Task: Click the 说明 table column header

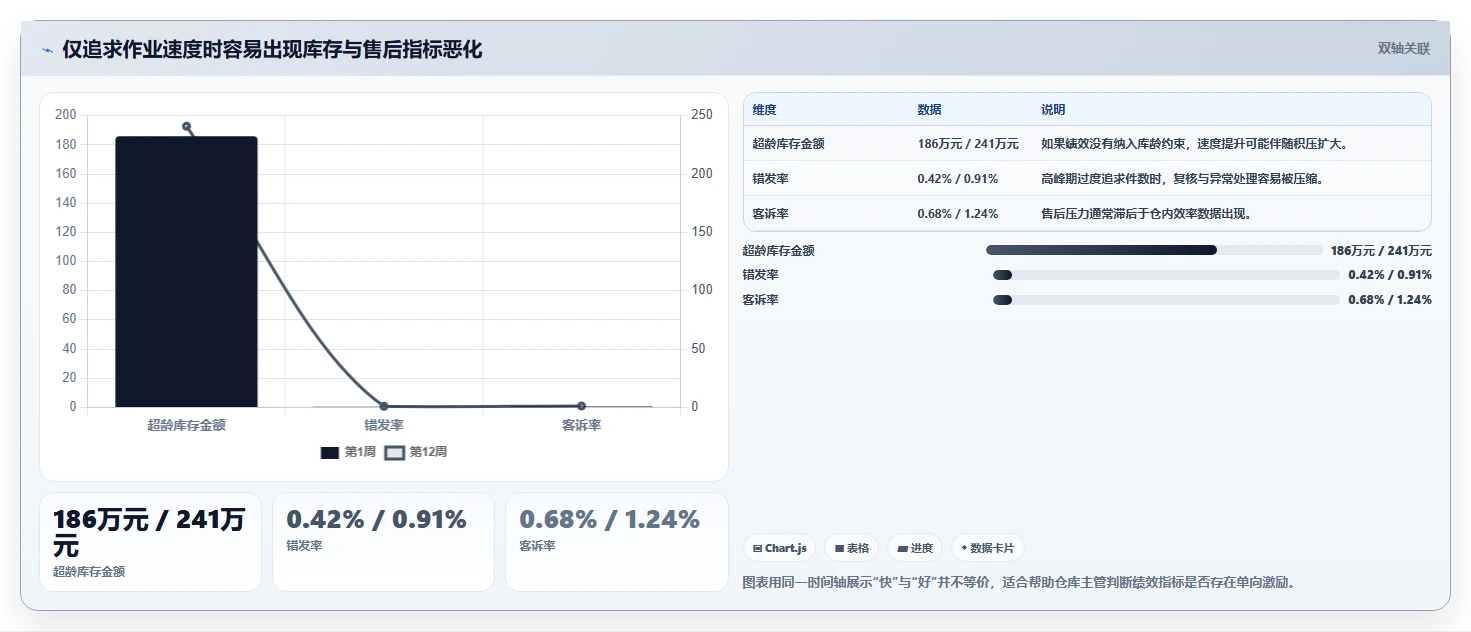Action: (1053, 110)
